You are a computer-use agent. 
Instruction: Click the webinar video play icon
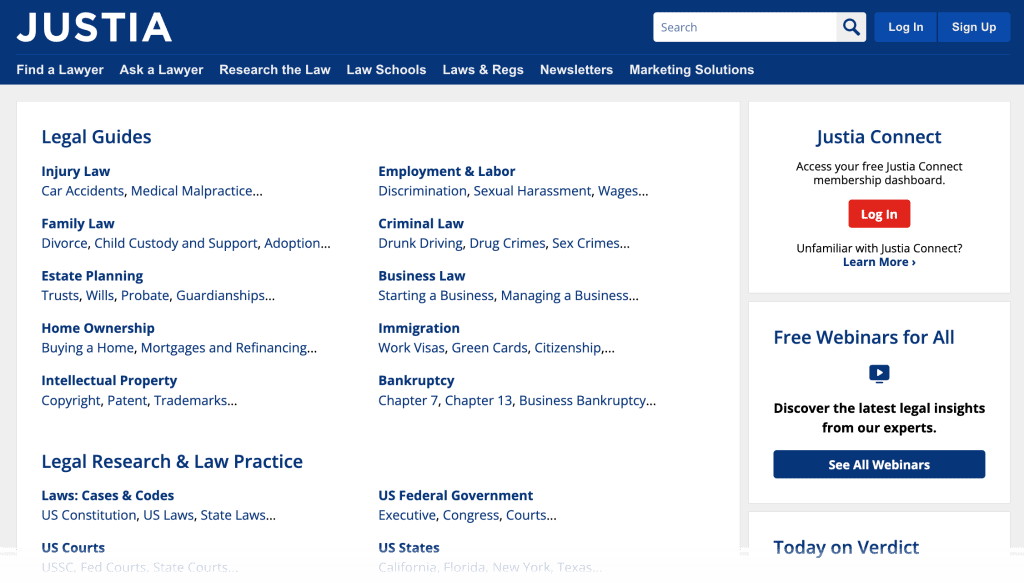(x=879, y=373)
